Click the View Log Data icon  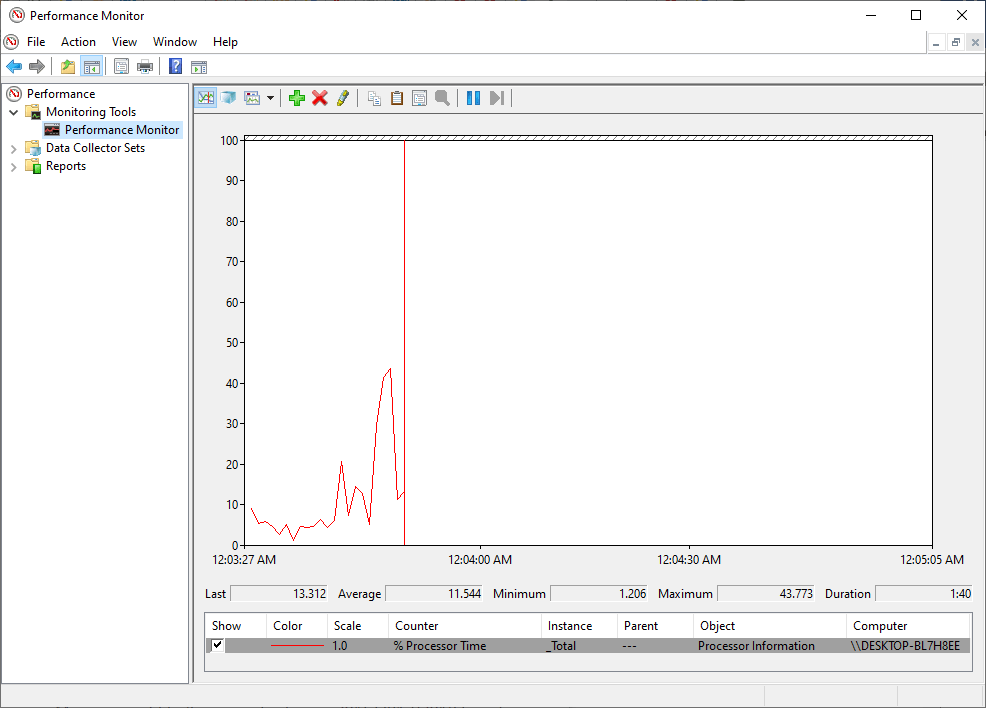coord(228,97)
